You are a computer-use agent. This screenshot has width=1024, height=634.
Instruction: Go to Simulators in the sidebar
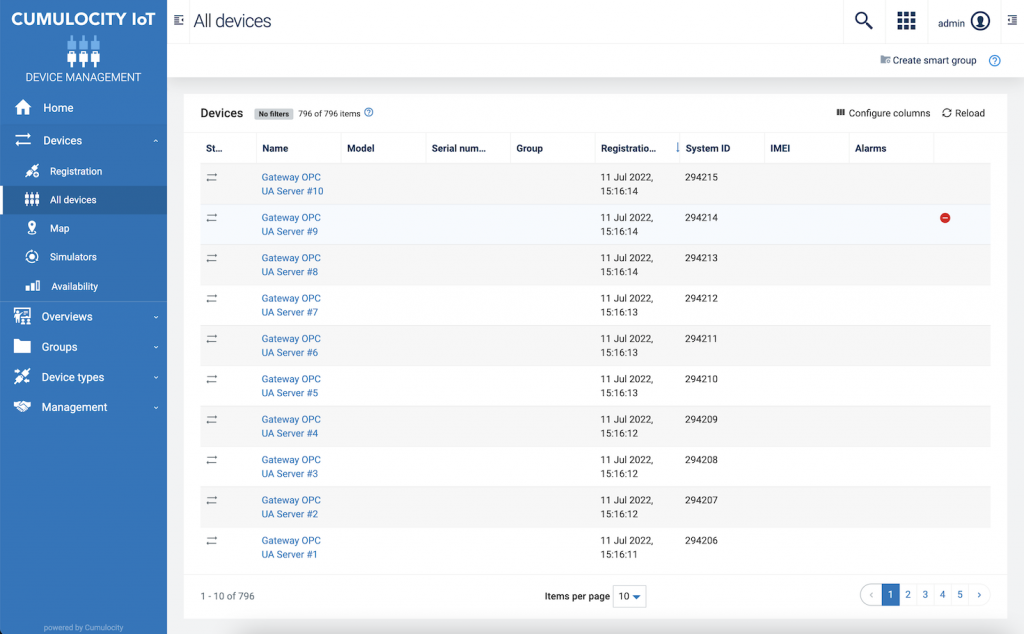click(x=73, y=257)
